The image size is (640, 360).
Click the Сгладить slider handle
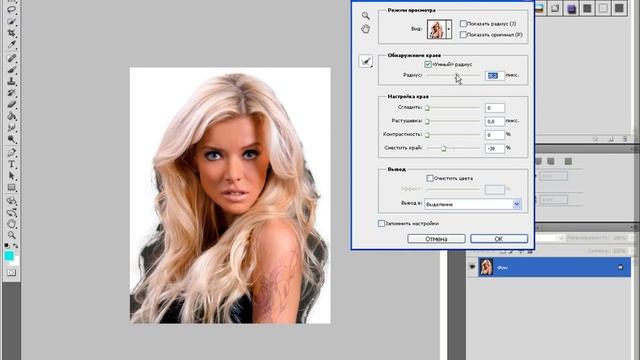pos(427,108)
